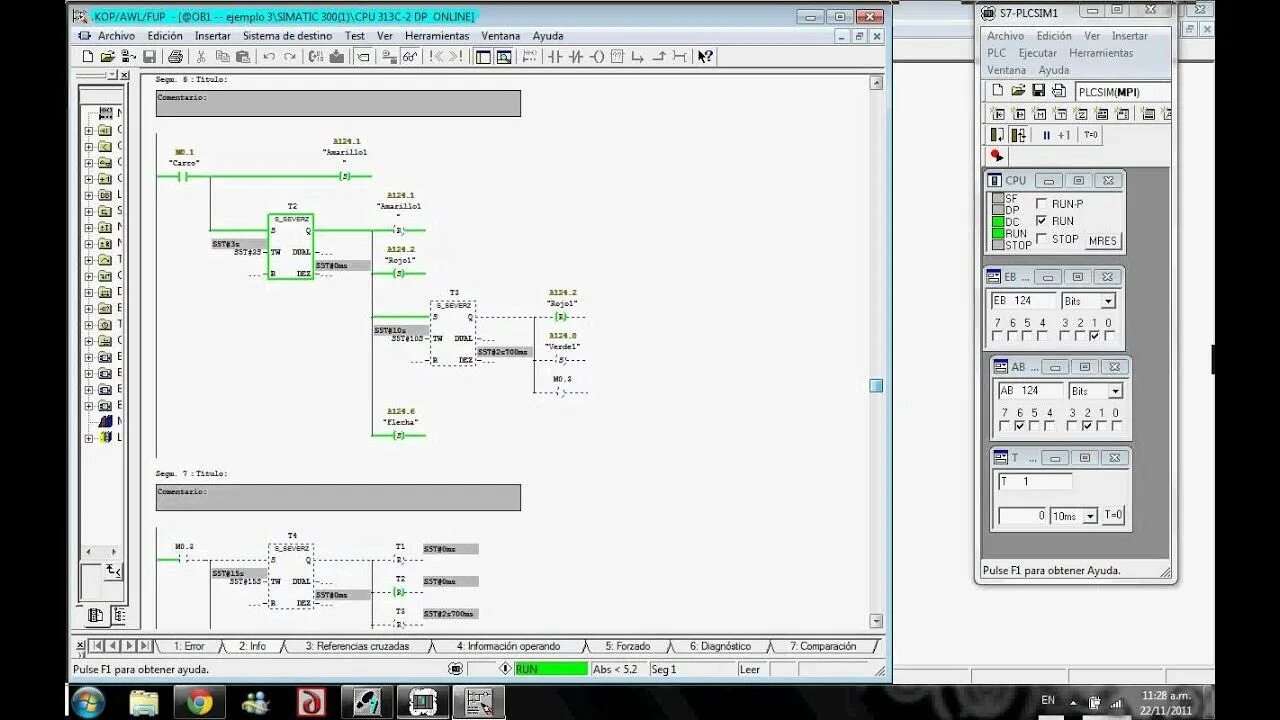The height and width of the screenshot is (720, 1280).
Task: Click the Undo arrow in KOP toolbar
Action: 269,57
